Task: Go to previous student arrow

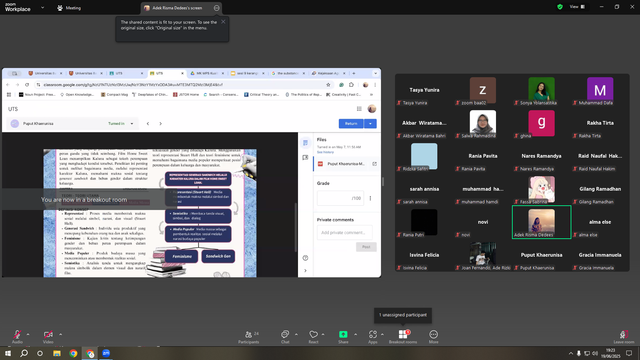Action: pyautogui.click(x=148, y=123)
